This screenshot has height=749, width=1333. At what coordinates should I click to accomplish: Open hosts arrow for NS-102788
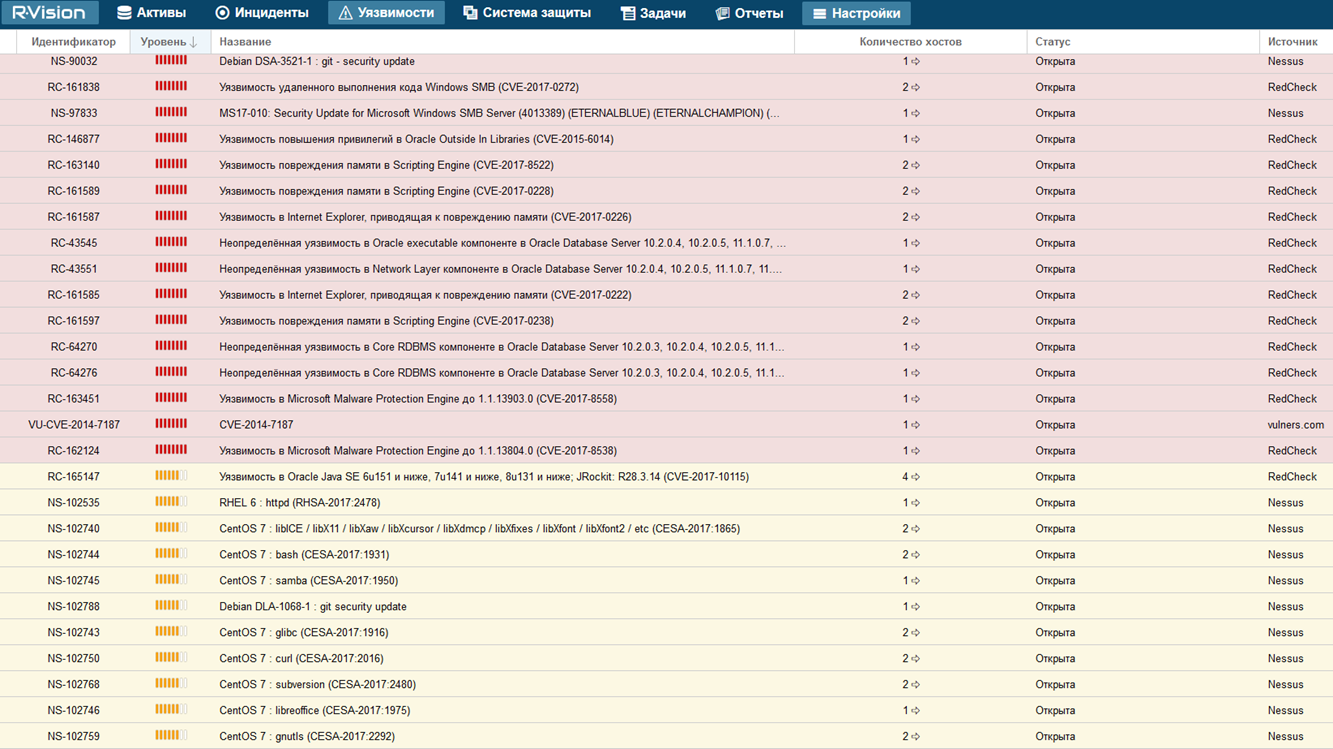(915, 608)
